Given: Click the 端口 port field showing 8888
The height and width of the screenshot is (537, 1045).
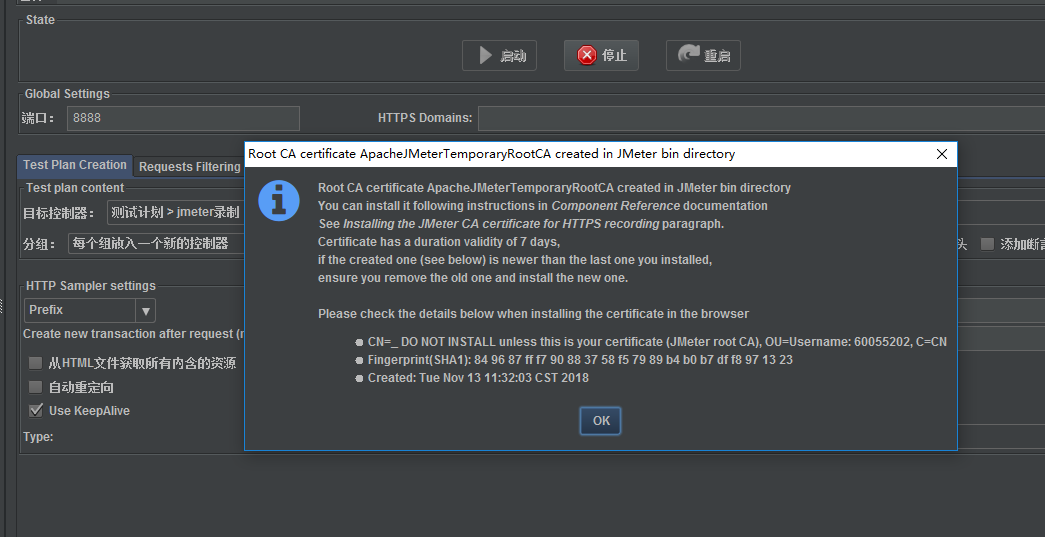Looking at the screenshot, I should tap(183, 118).
